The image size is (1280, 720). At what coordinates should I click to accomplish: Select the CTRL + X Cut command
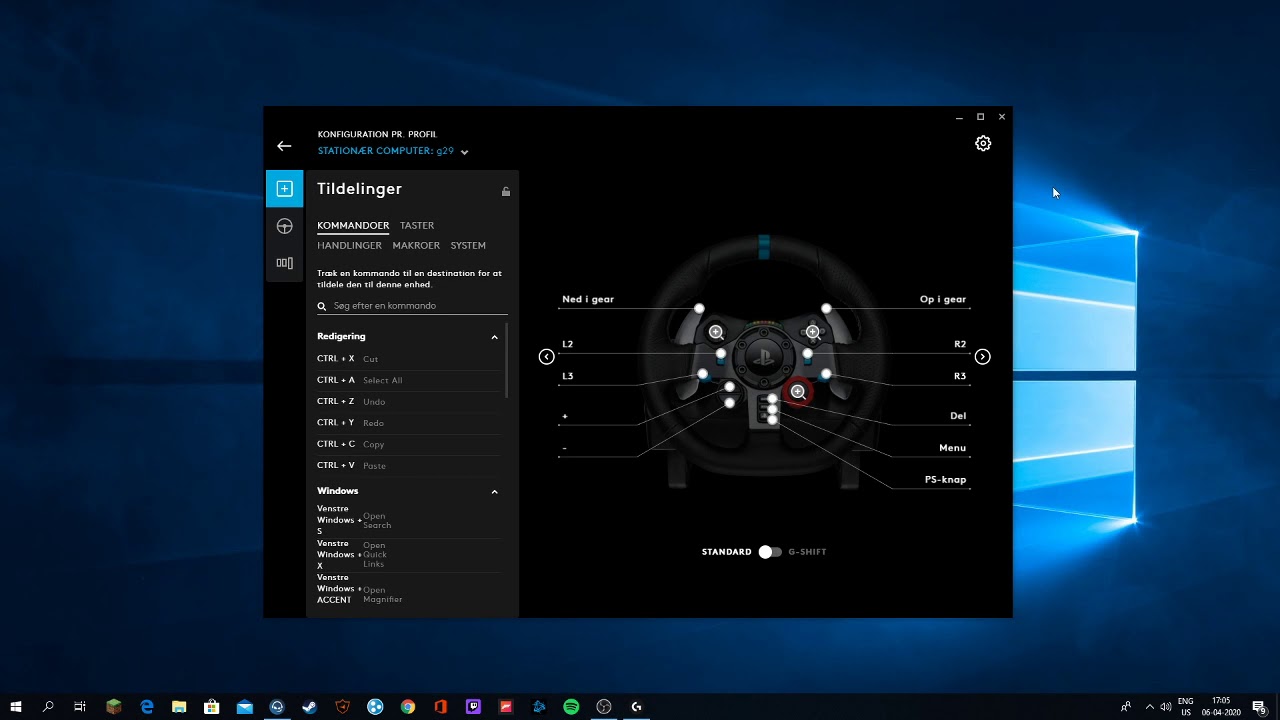[x=408, y=359]
